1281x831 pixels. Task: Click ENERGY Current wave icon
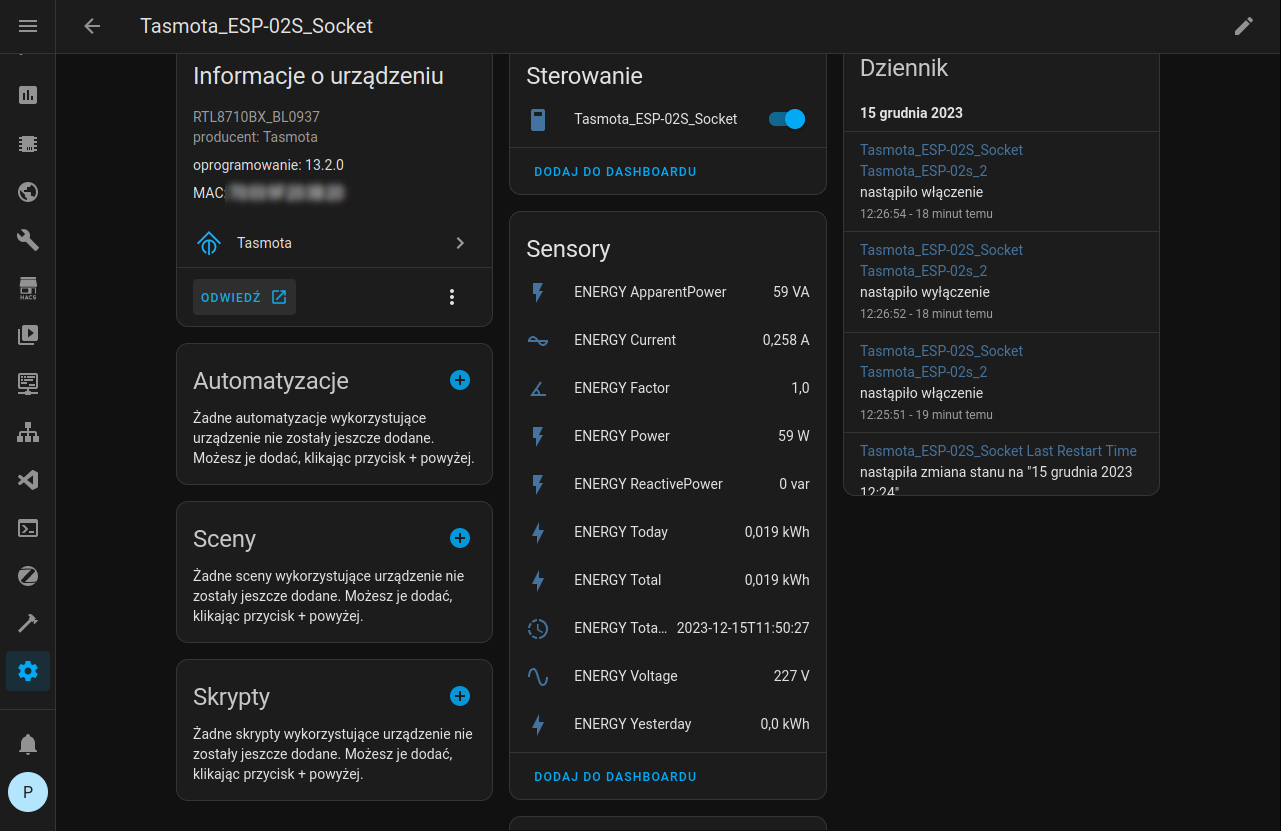coord(538,341)
